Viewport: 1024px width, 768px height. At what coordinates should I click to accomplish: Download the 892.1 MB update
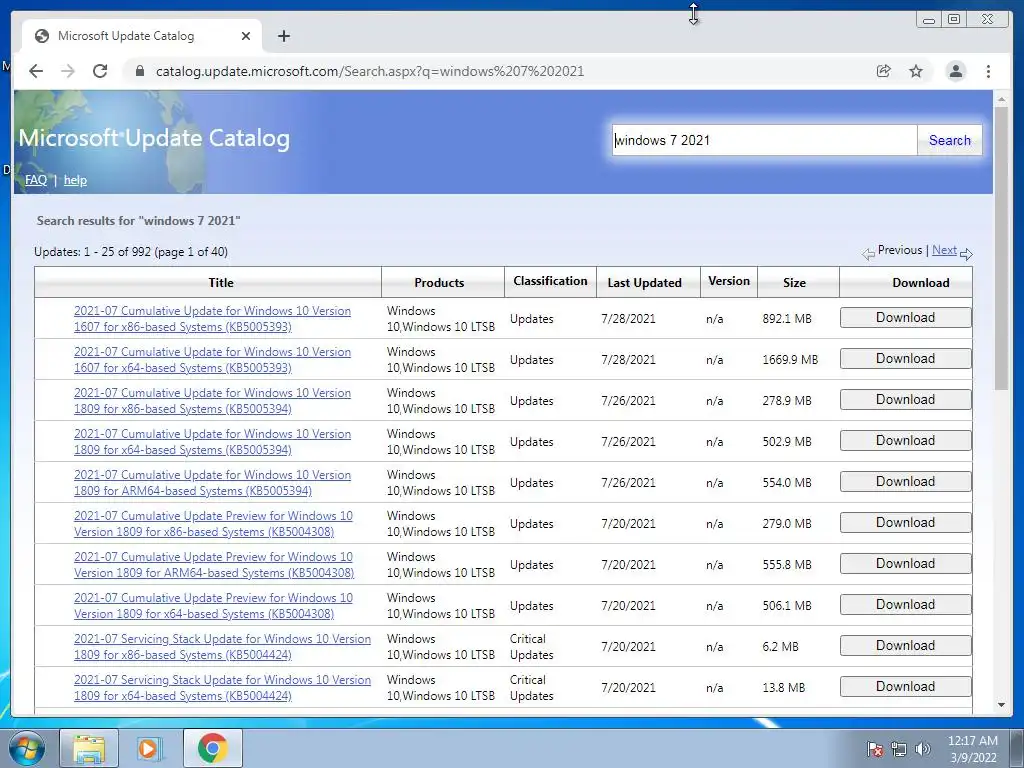905,317
